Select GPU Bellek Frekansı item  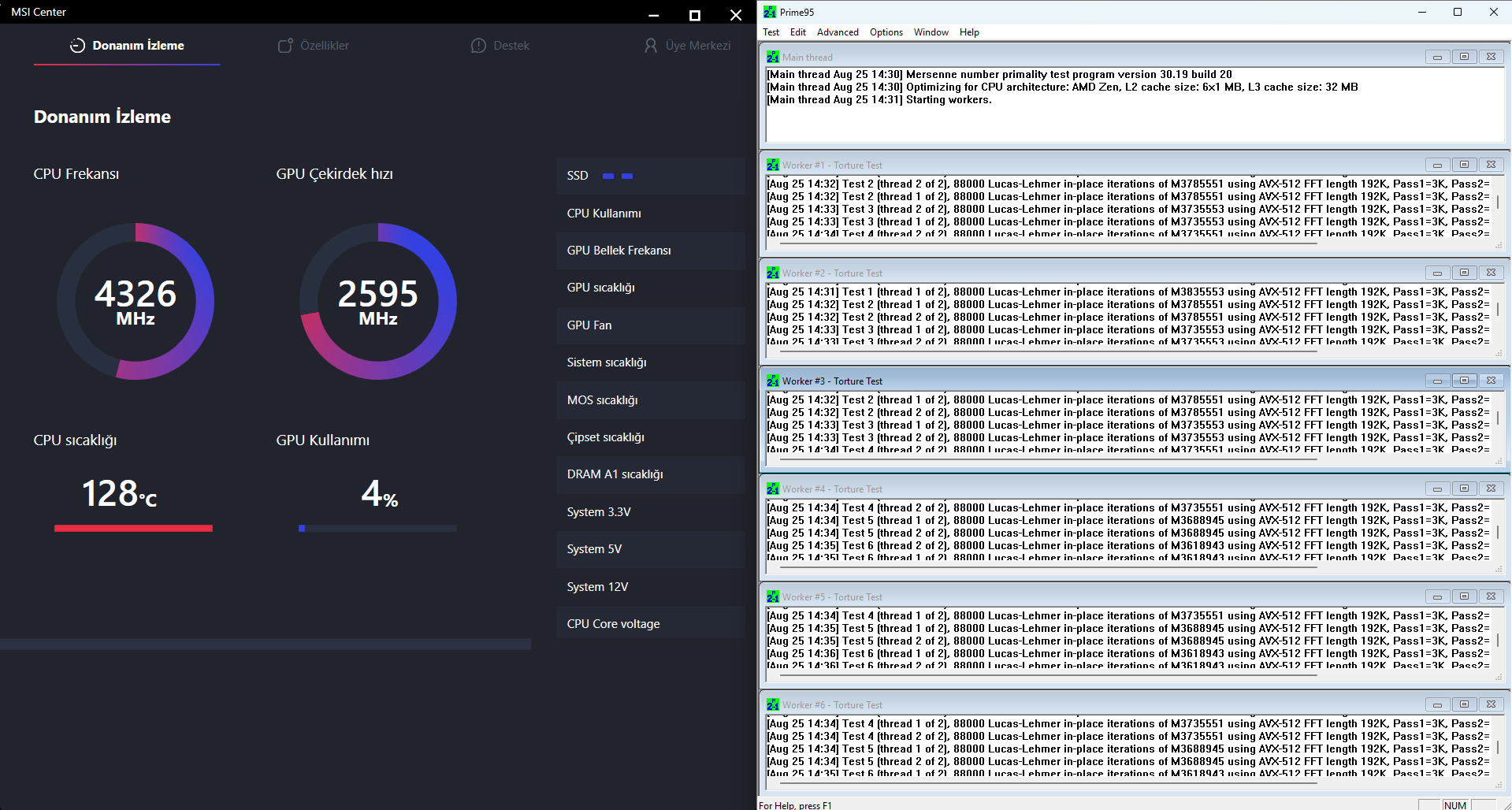[x=650, y=251]
